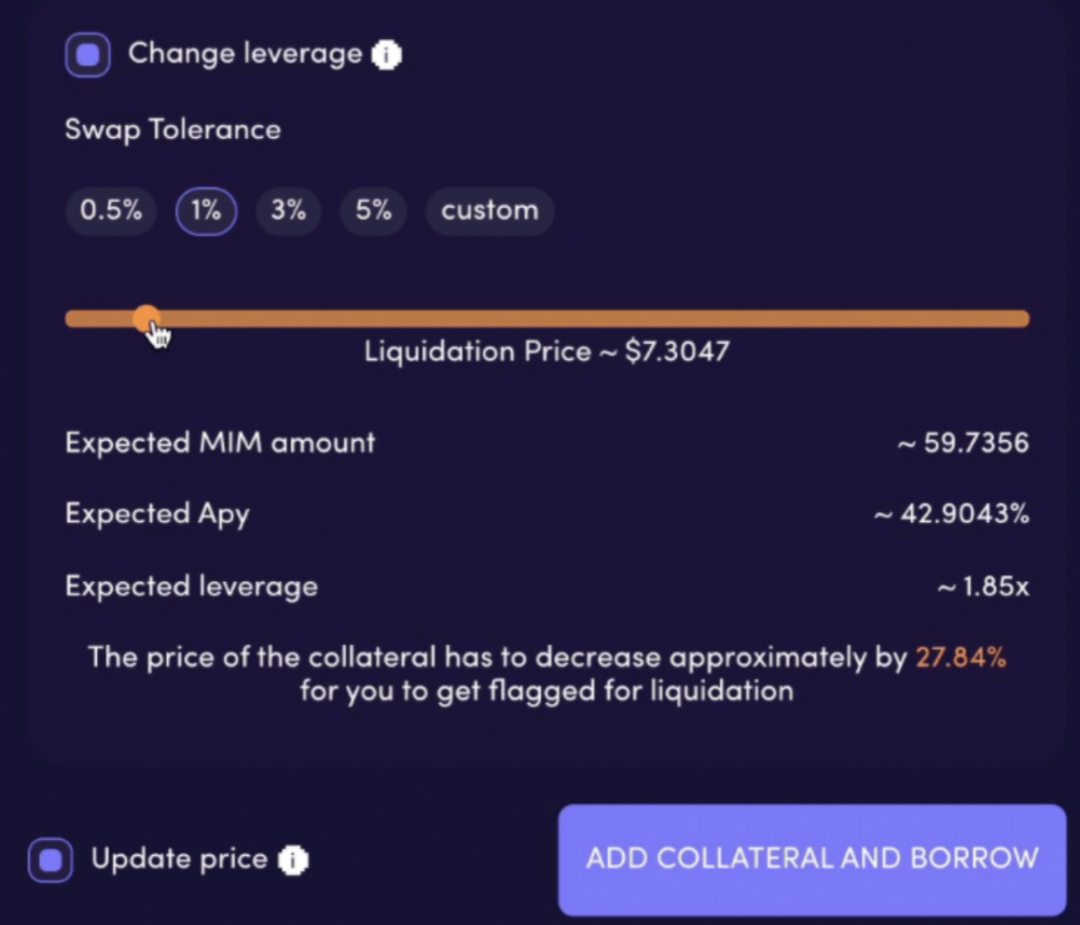Toggle the Update price checkbox

point(50,860)
